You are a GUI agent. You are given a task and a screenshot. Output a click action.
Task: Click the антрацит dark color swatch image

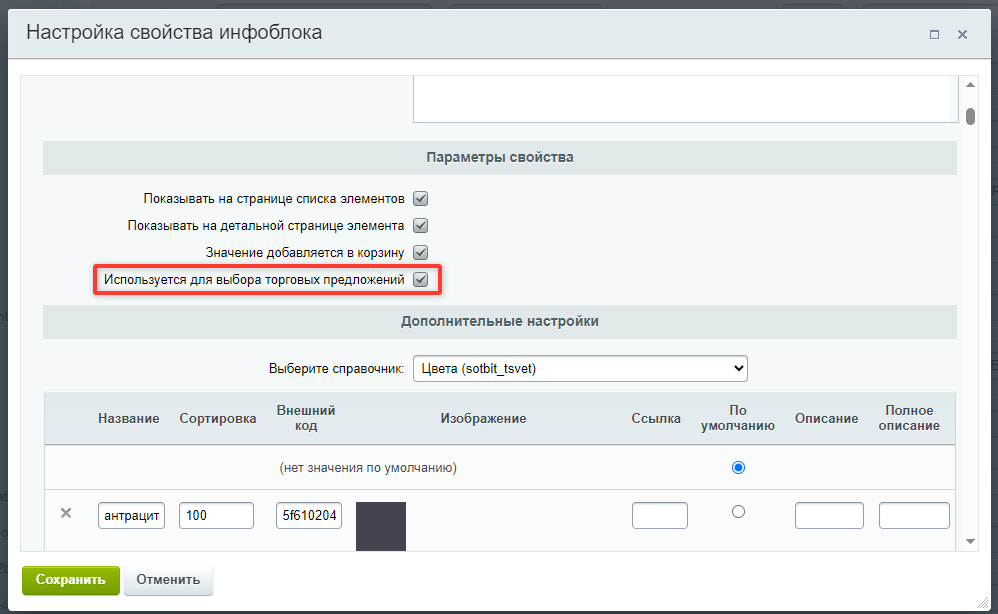(x=381, y=526)
